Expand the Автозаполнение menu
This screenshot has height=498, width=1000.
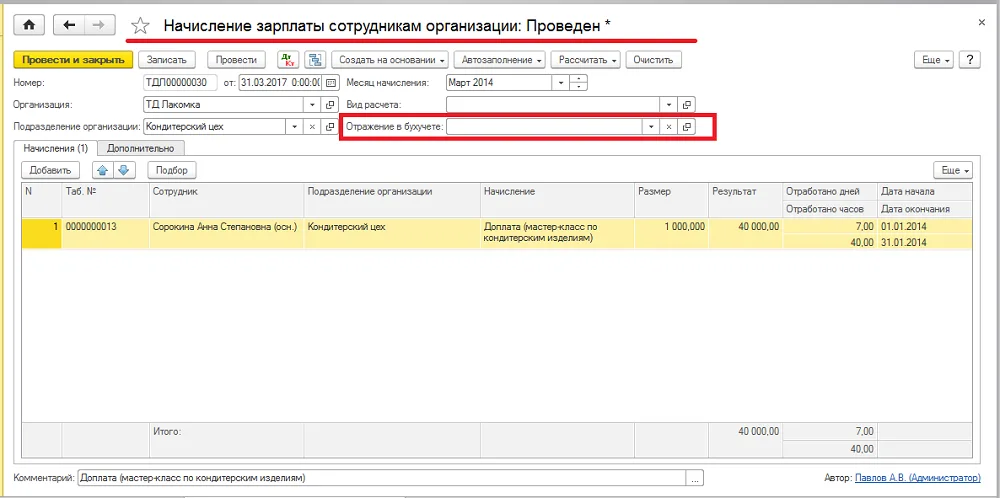pyautogui.click(x=499, y=60)
